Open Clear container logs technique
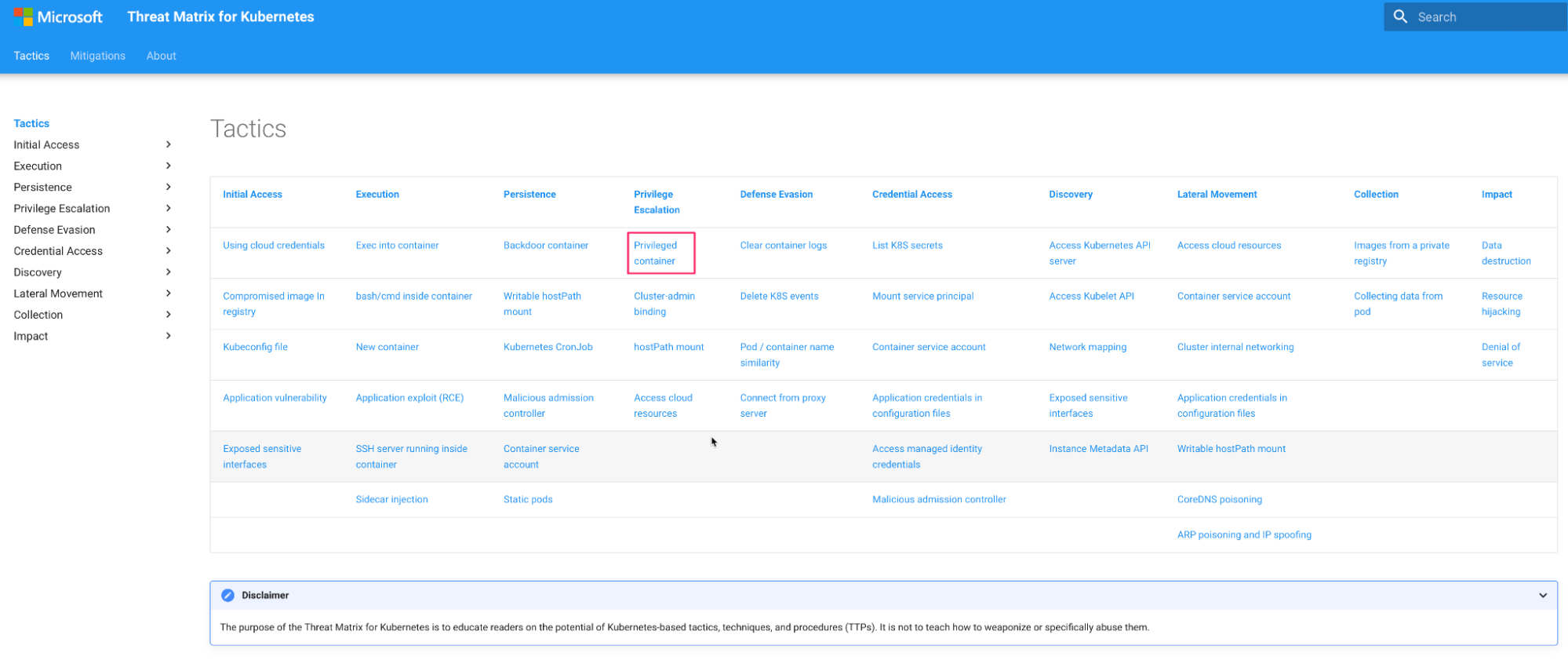Image resolution: width=1568 pixels, height=660 pixels. pos(783,246)
